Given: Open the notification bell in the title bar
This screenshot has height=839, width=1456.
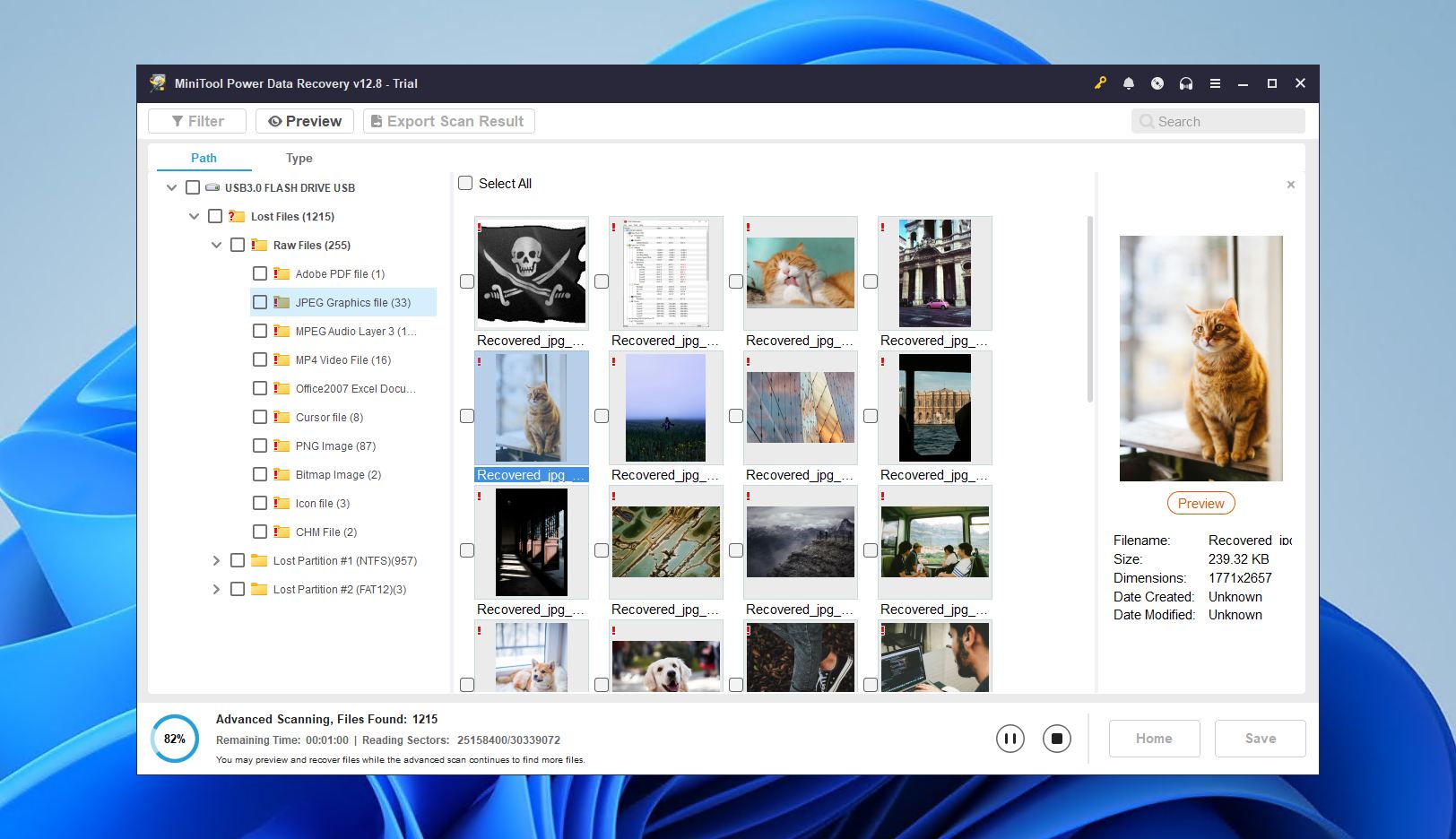Looking at the screenshot, I should point(1127,82).
